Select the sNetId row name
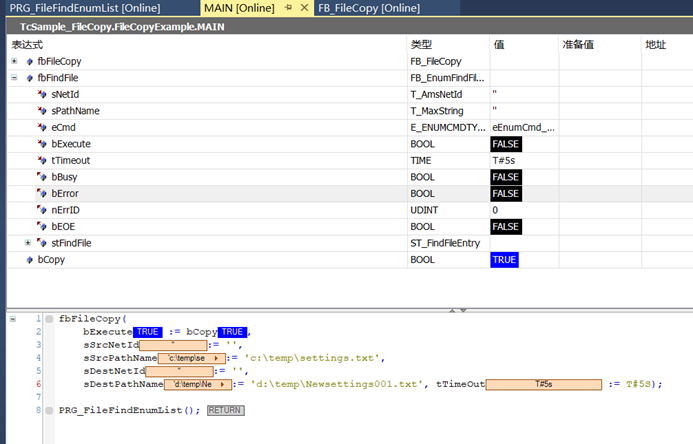Viewport: 693px width, 444px height. 65,95
